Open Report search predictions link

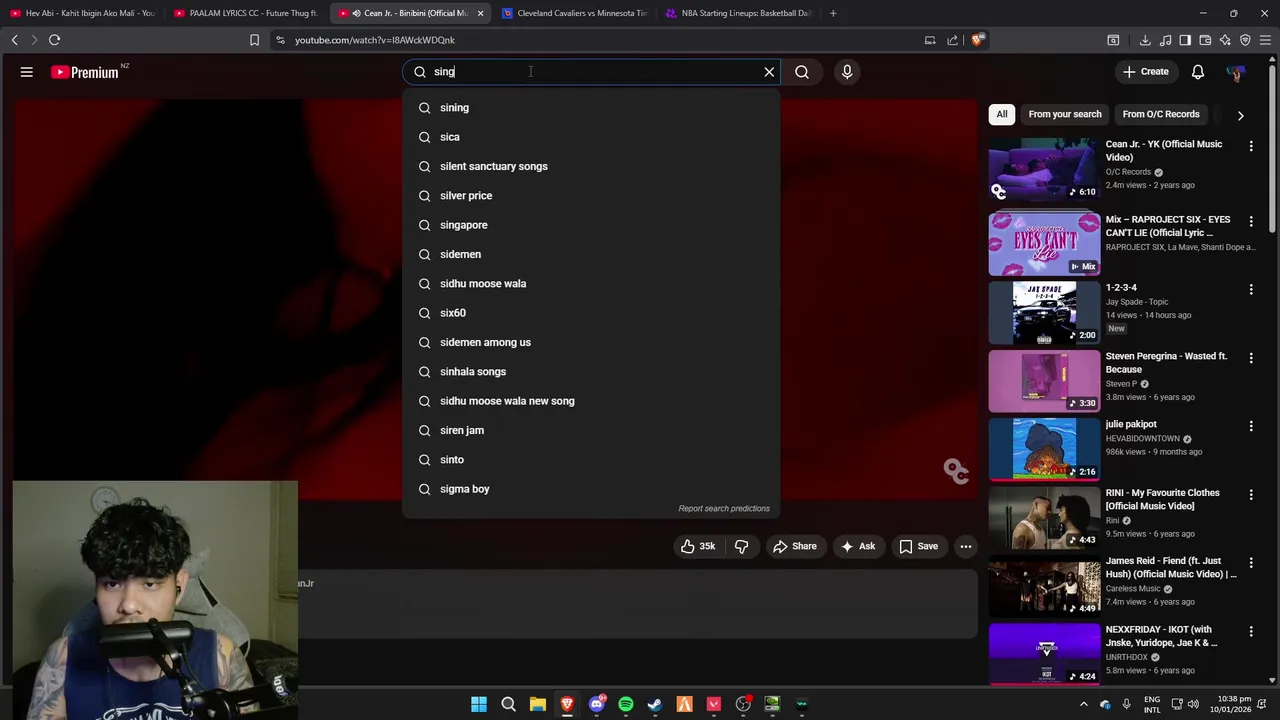pos(724,509)
